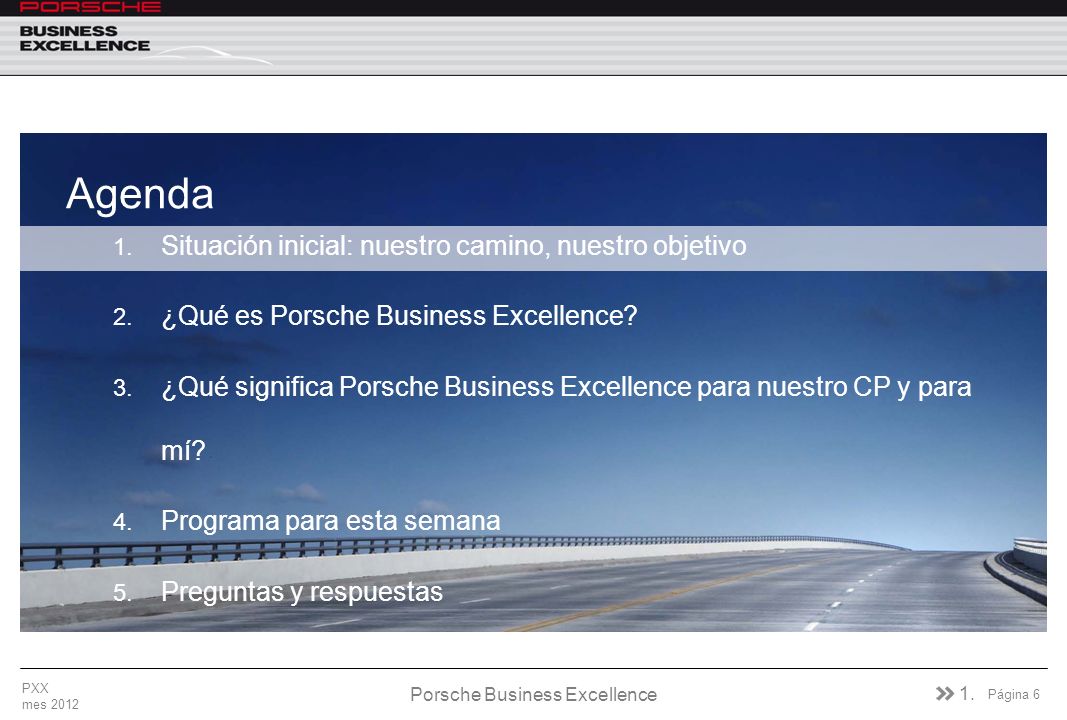Click the 'mes 2012' footer date
1067x720 pixels.
pos(50,704)
